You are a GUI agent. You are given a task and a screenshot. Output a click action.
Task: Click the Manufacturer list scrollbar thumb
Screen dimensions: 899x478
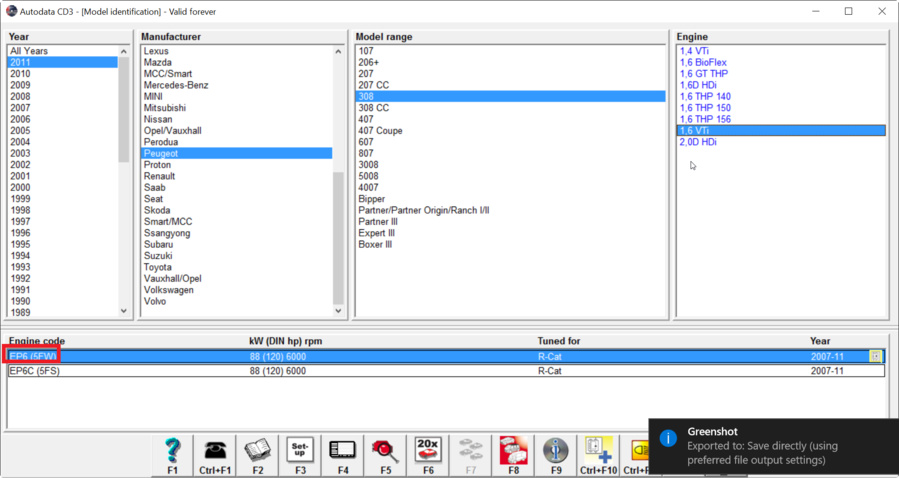point(338,238)
